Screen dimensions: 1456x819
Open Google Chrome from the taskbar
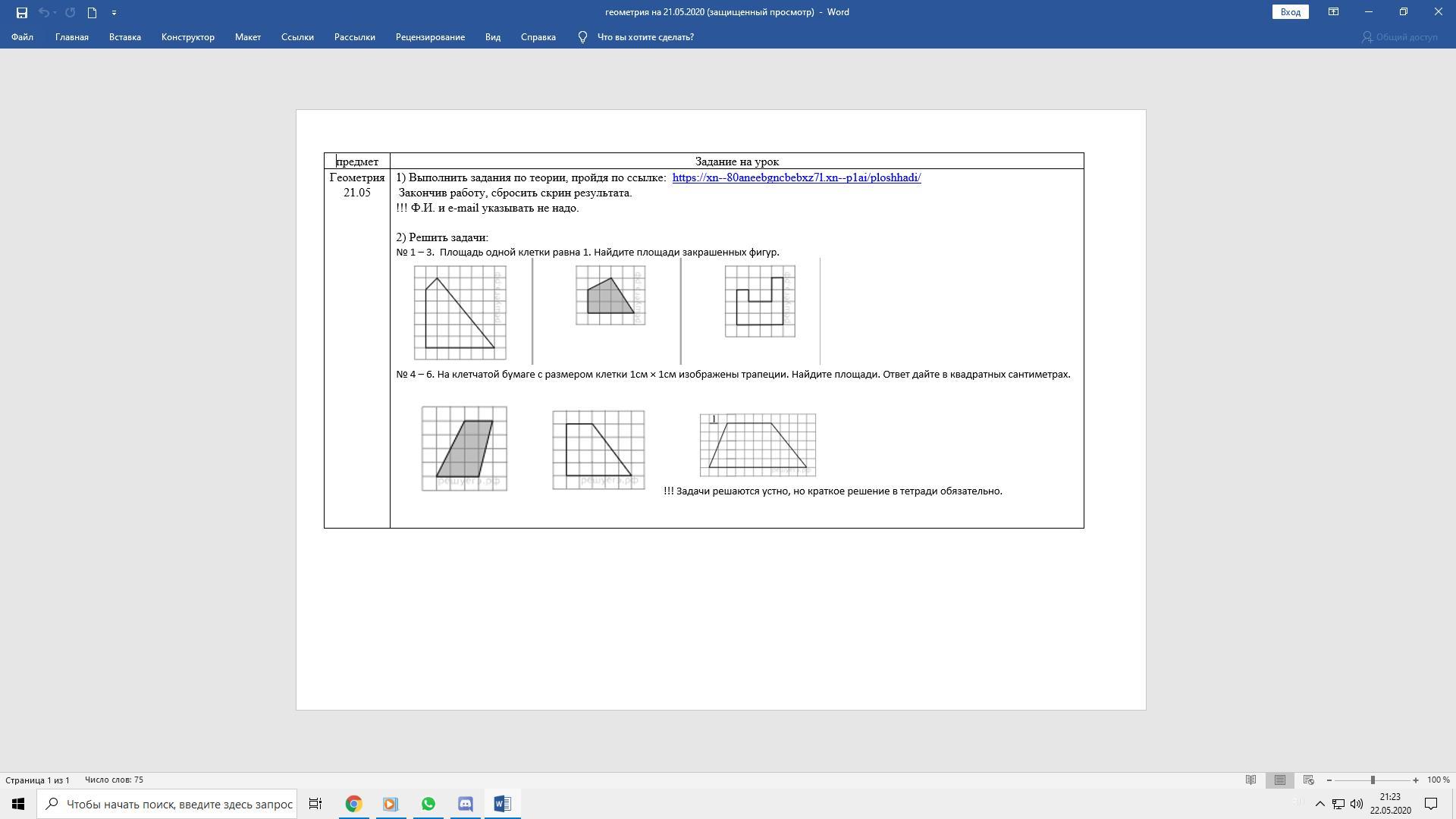353,804
